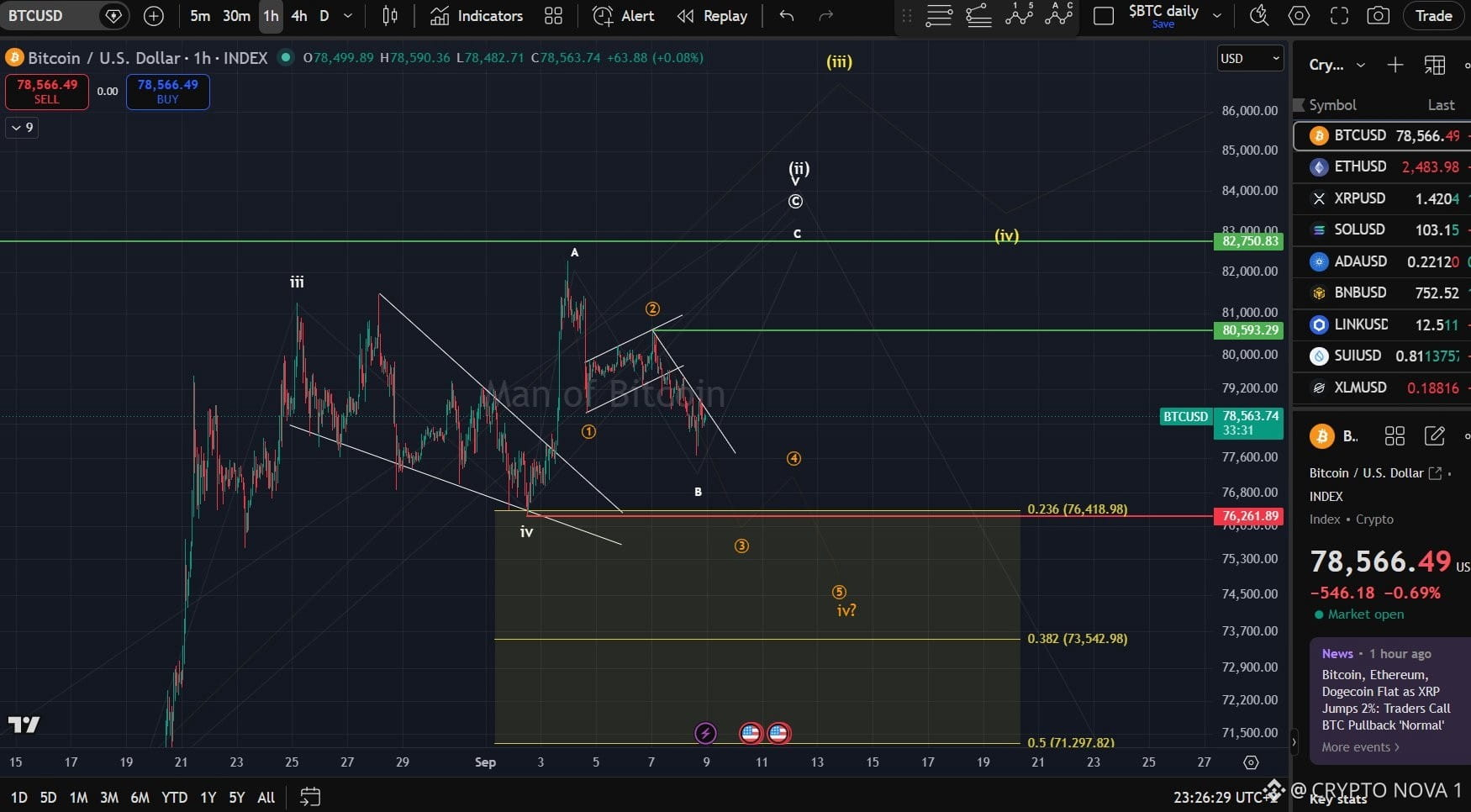The width and height of the screenshot is (1471, 812).
Task: Expand the collapsed indicators legend showing 9
Action: tap(22, 128)
